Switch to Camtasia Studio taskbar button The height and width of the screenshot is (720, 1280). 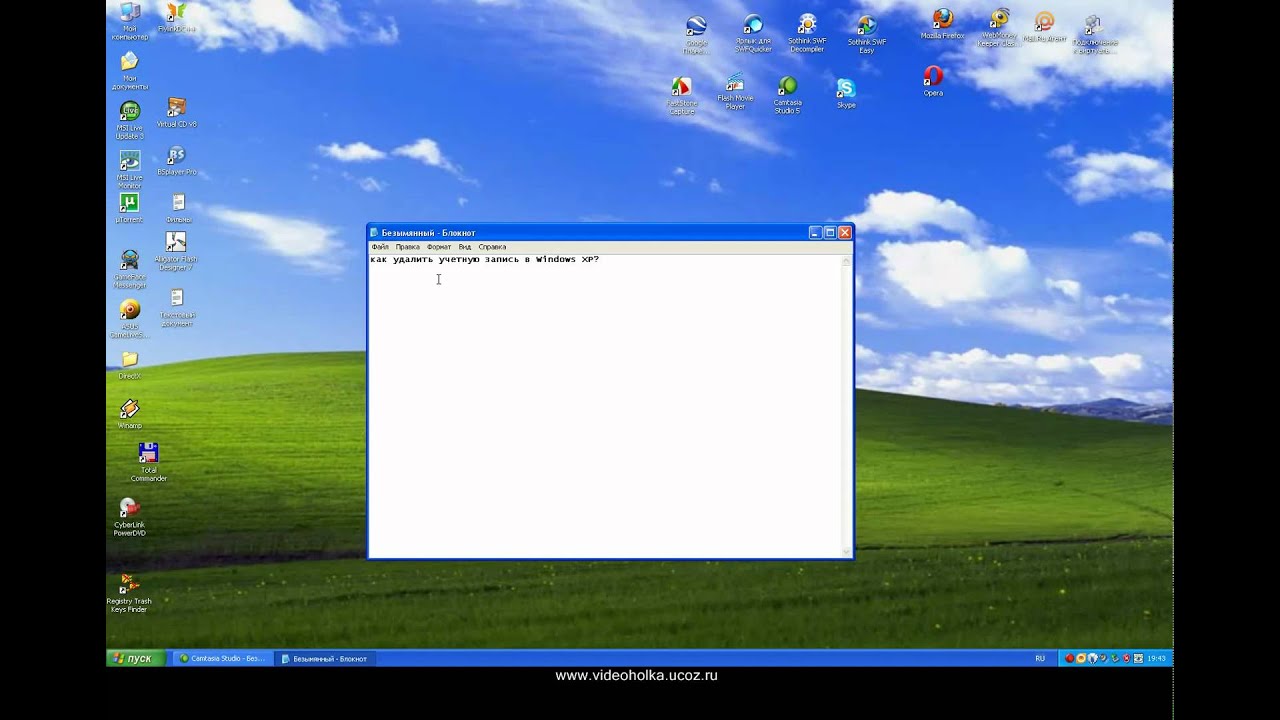221,658
